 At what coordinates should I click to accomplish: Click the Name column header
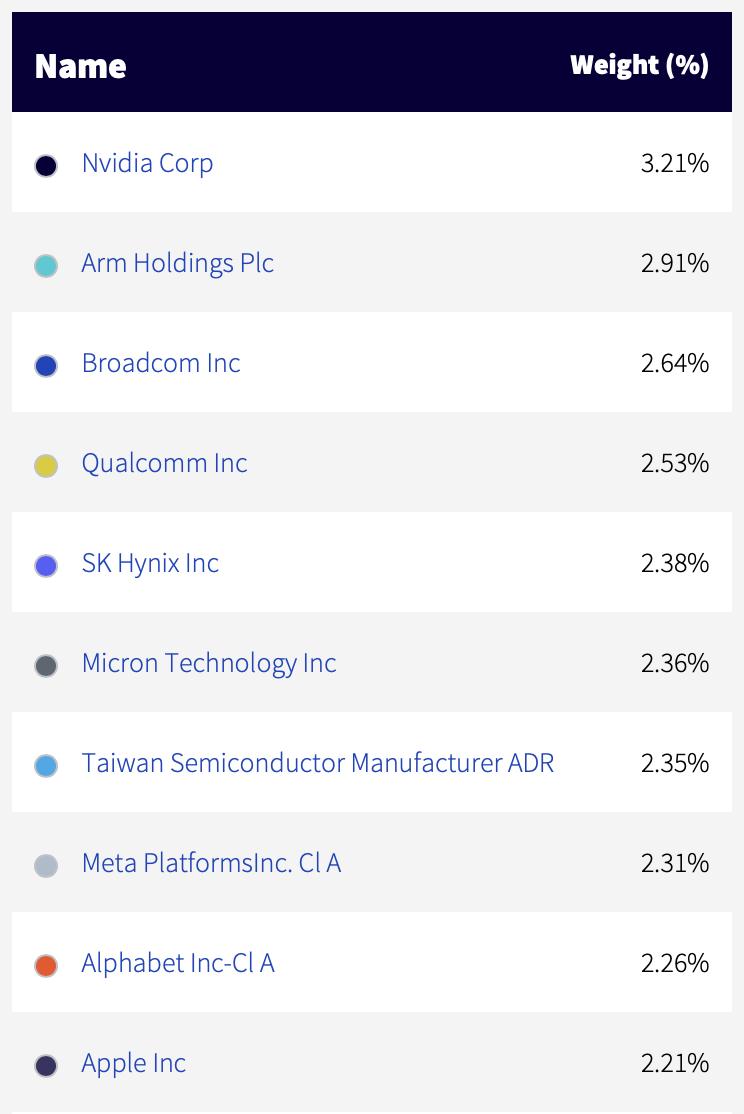pyautogui.click(x=80, y=66)
